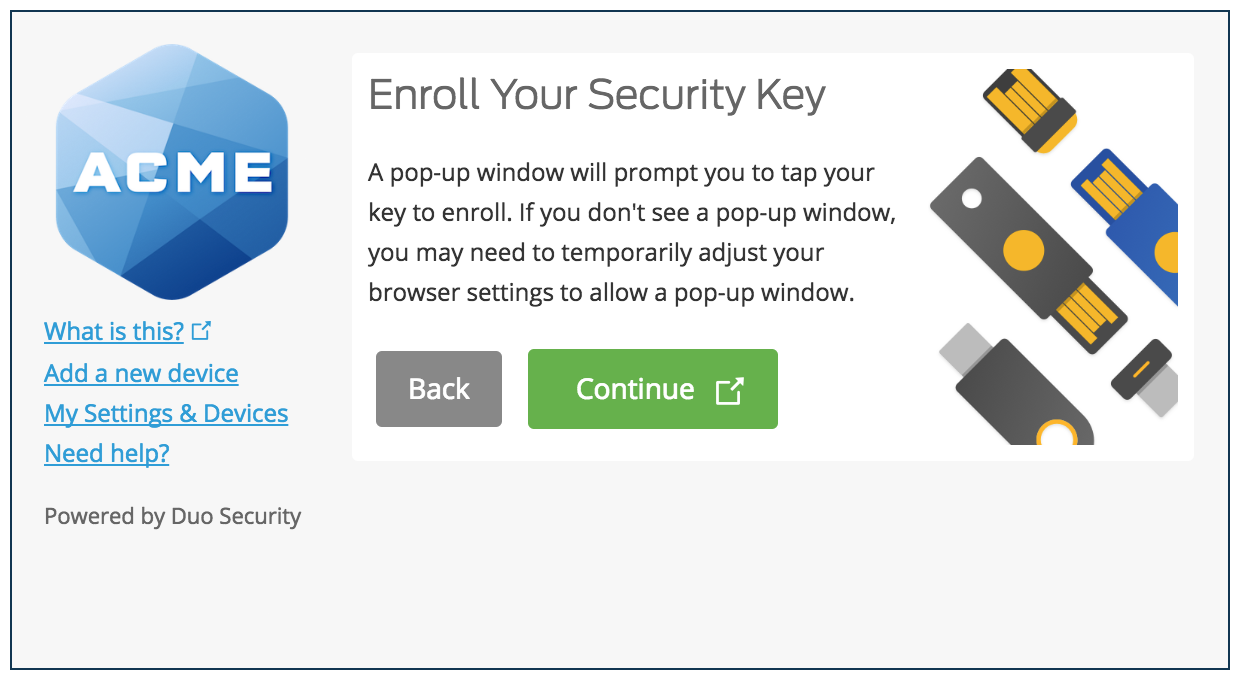Image resolution: width=1240 pixels, height=680 pixels.
Task: Click white keyring hole on black key
Action: coord(971,199)
